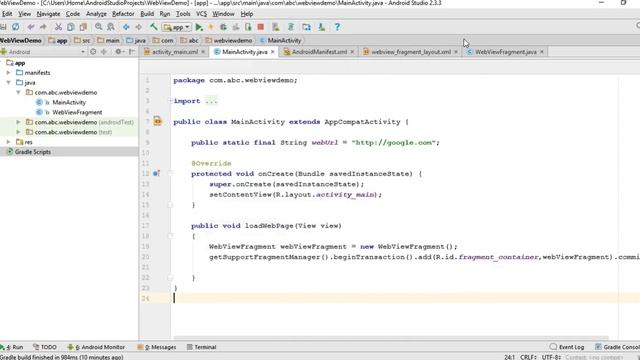Screen dimensions: 640x360
Task: Switch to the webview_fragment_layout.xml tab
Action: (x=411, y=52)
